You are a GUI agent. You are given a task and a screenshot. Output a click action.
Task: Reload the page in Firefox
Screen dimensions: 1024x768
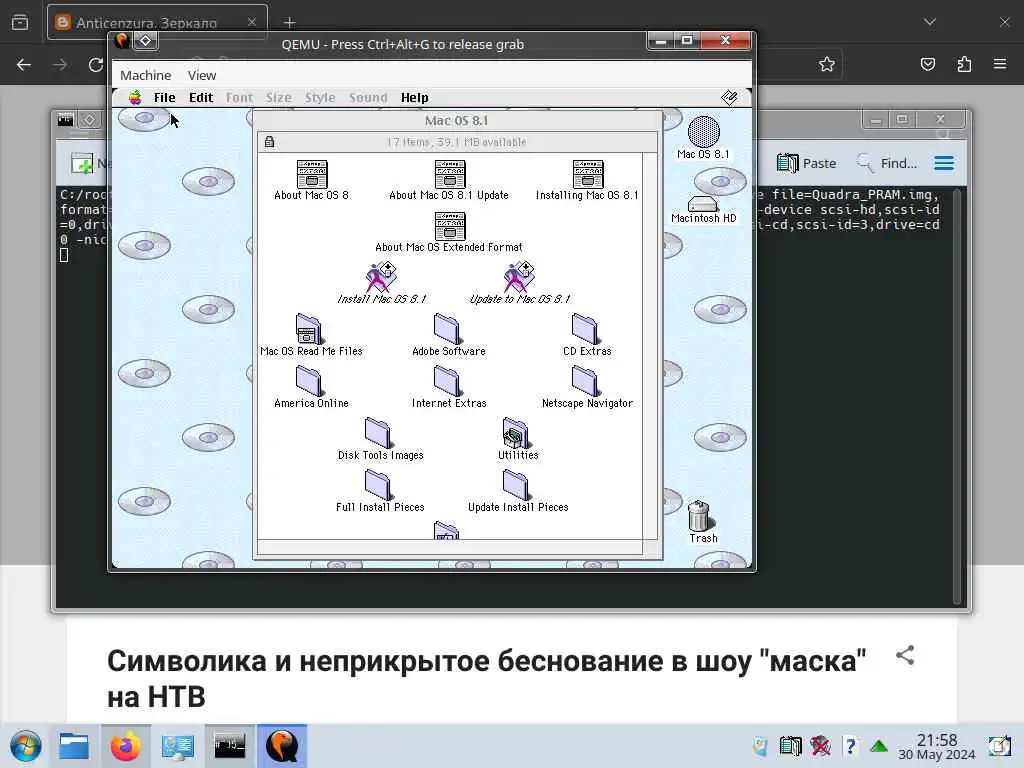pyautogui.click(x=96, y=65)
